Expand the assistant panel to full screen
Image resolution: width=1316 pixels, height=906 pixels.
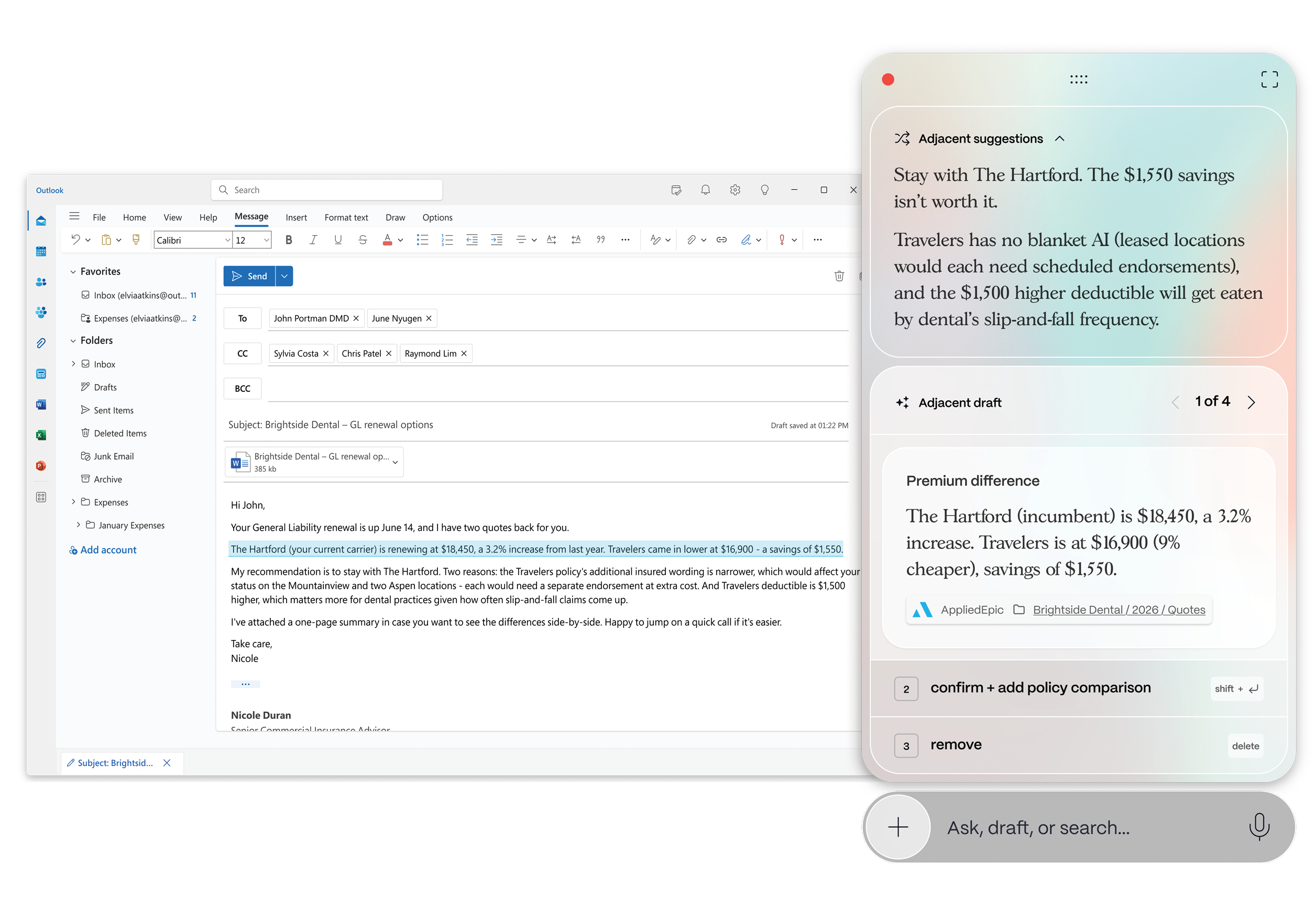click(x=1269, y=80)
